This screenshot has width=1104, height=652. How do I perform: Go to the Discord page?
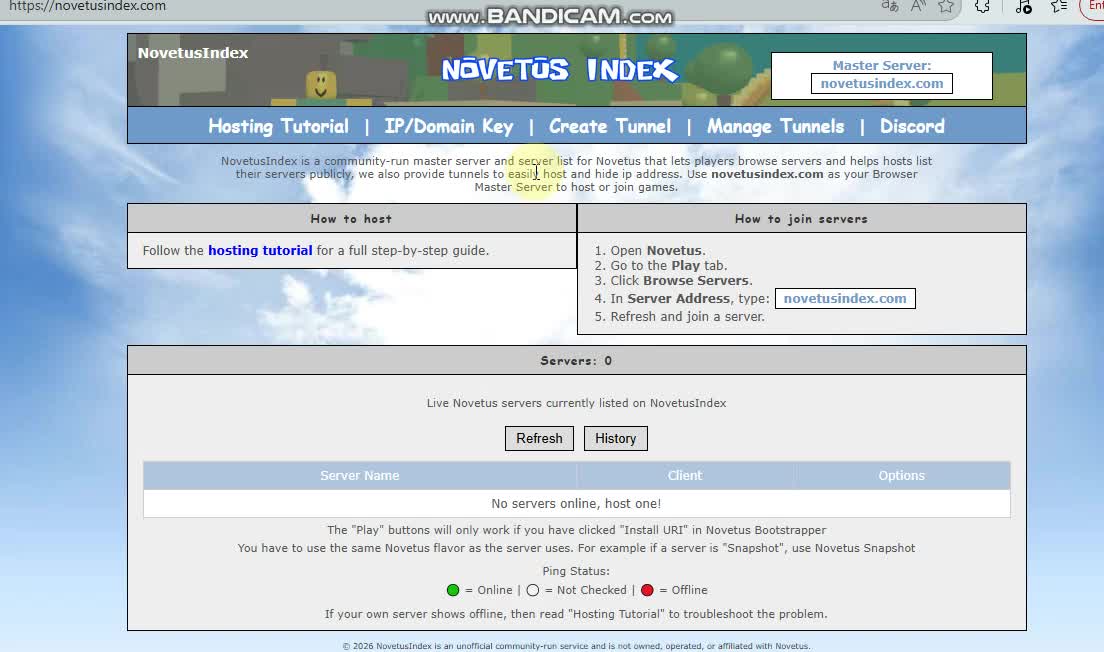coord(912,126)
